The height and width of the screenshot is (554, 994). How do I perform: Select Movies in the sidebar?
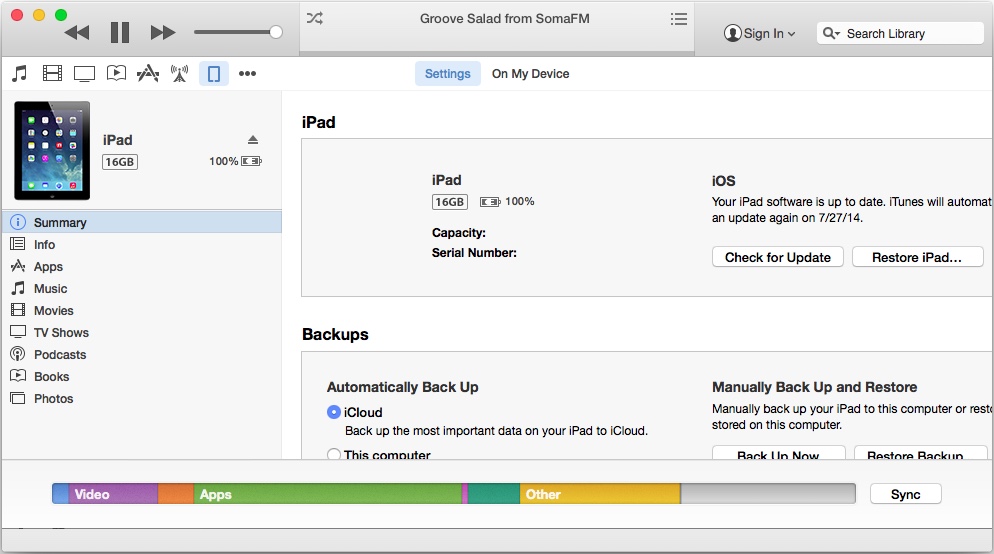[x=142, y=311]
